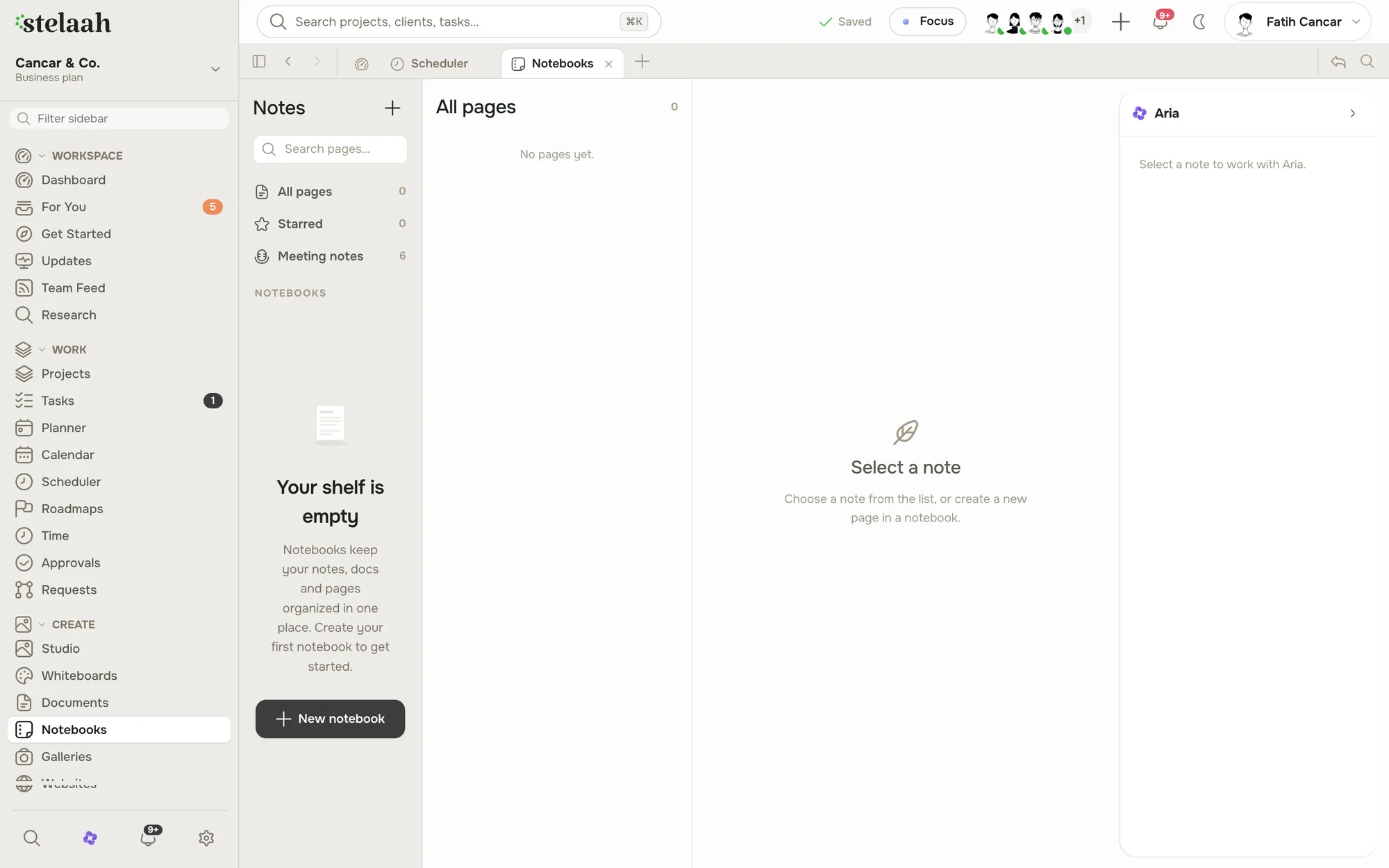This screenshot has height=868, width=1389.
Task: Click the ⌘K shortcut badge
Action: [634, 22]
